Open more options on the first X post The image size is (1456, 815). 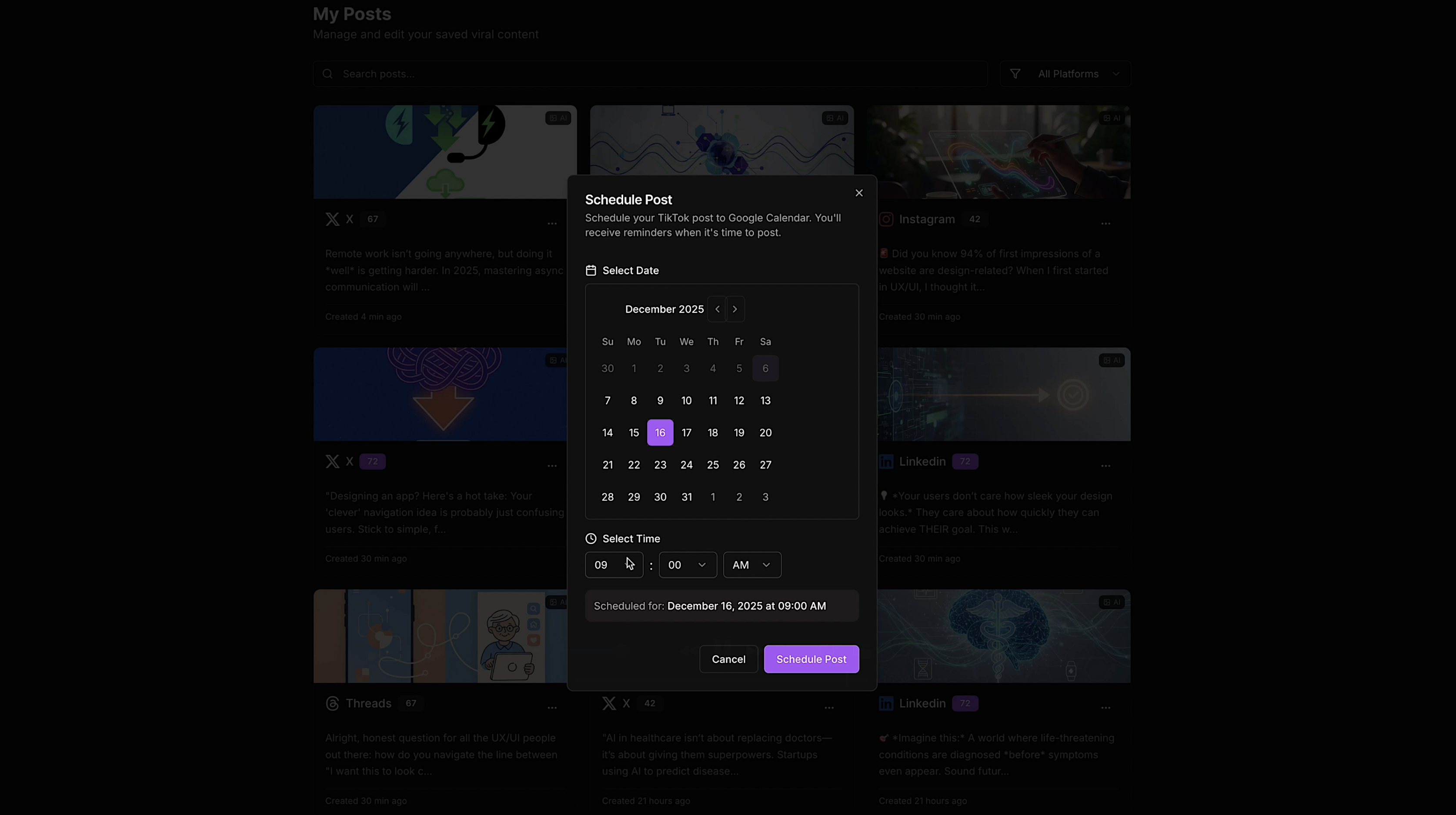(551, 223)
